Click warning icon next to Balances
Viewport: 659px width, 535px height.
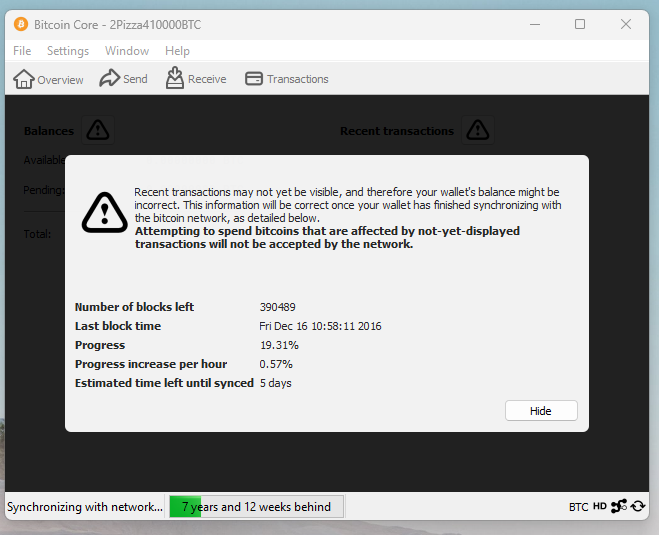tap(98, 130)
